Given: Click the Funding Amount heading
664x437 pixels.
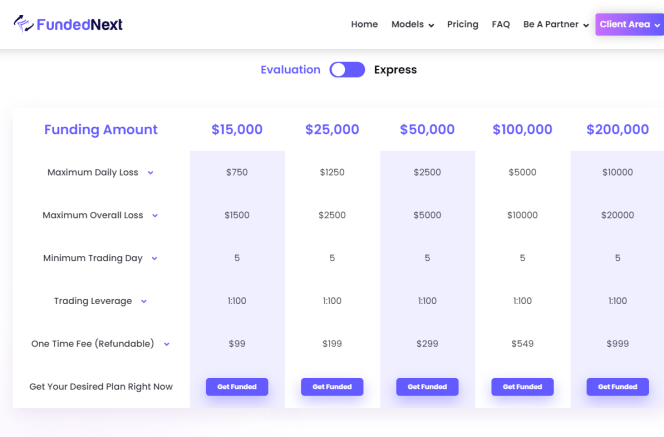Looking at the screenshot, I should click(101, 129).
